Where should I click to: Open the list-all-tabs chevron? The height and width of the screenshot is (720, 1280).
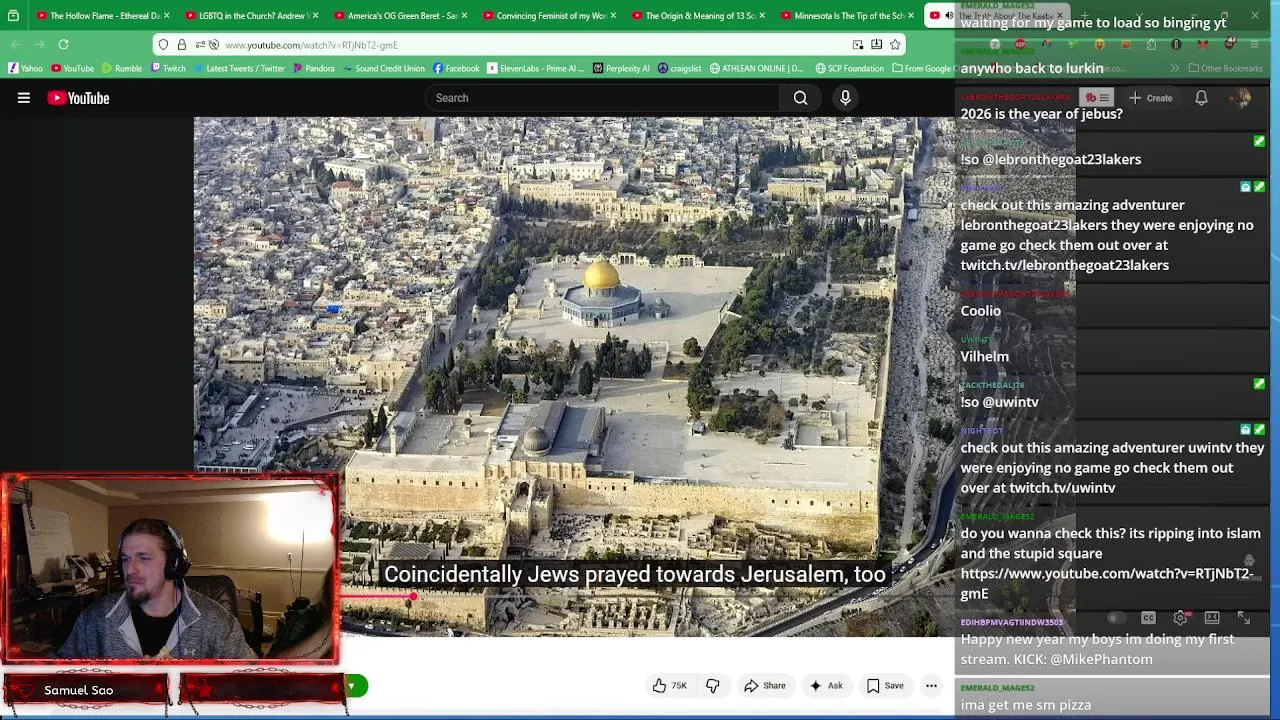pos(1138,16)
